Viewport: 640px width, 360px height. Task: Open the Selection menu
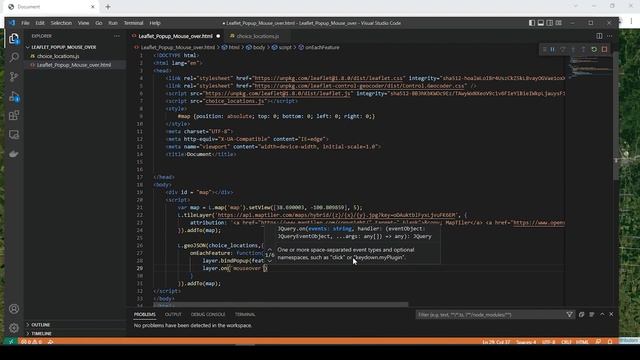tap(61, 23)
